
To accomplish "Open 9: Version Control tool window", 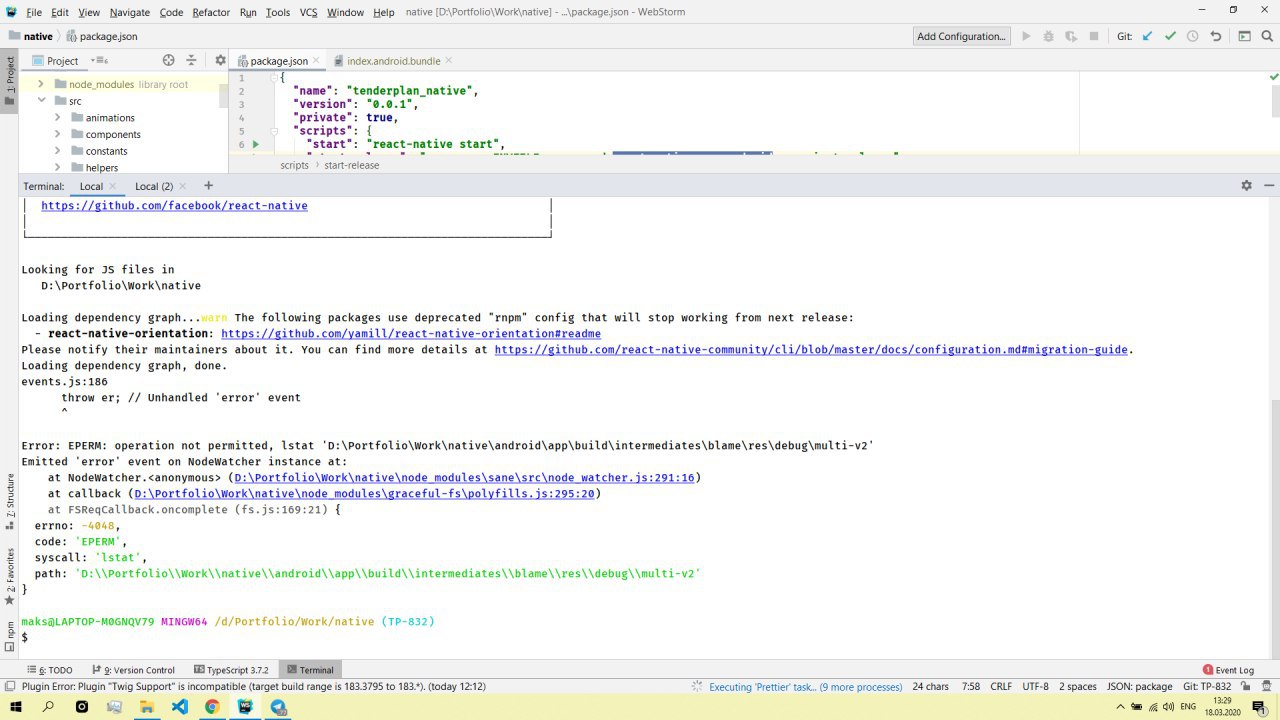I will 134,670.
